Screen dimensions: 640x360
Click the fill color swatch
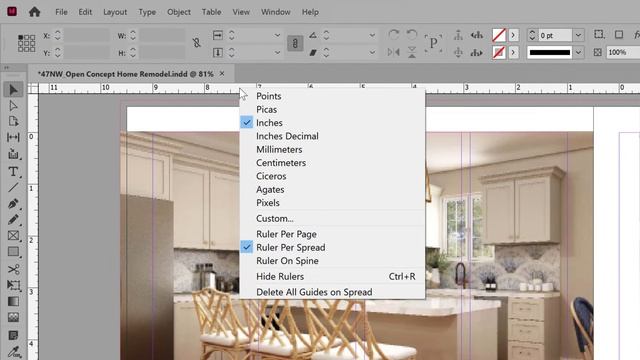[x=499, y=35]
